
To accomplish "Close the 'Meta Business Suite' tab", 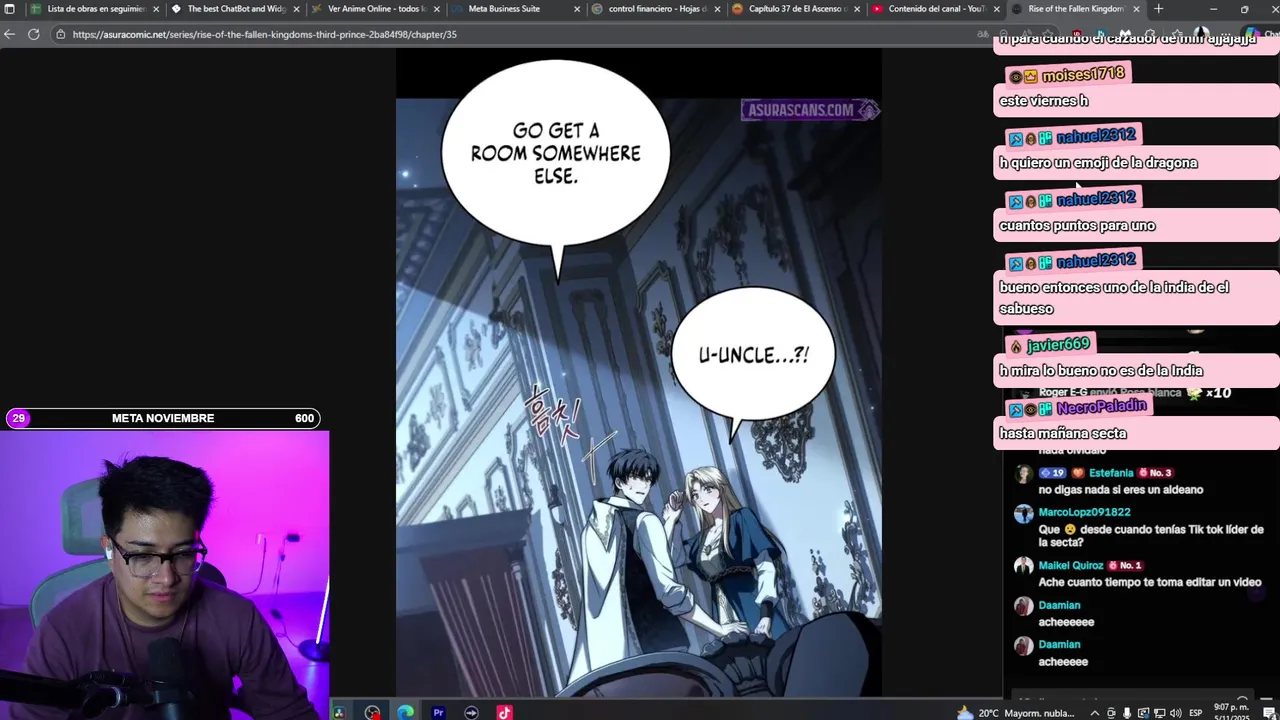I will tap(577, 9).
